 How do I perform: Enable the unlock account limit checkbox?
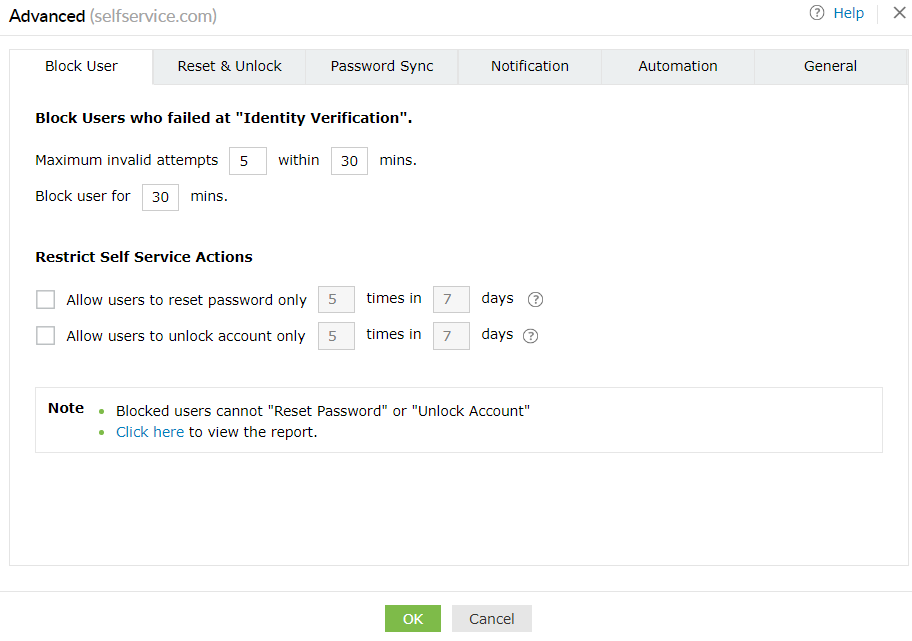point(45,336)
